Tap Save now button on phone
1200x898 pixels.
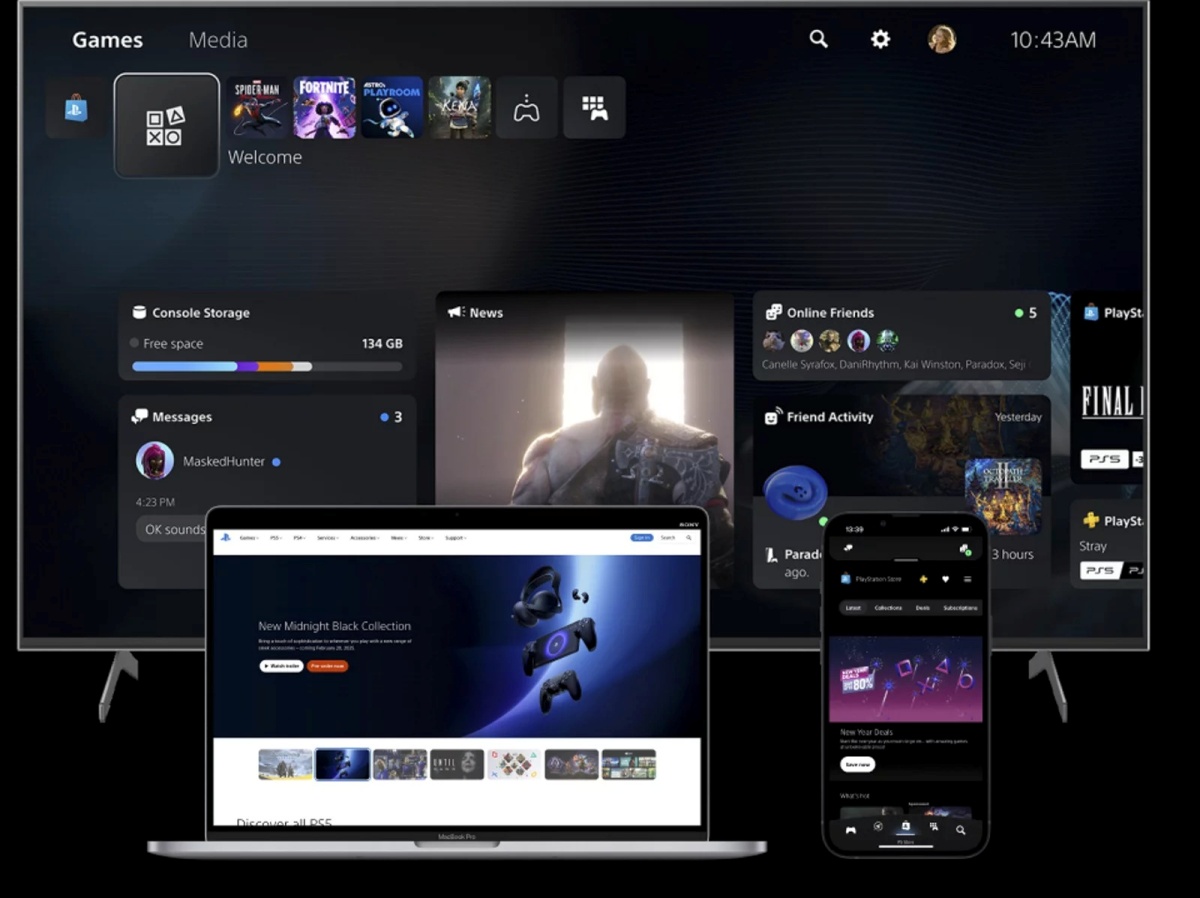857,764
